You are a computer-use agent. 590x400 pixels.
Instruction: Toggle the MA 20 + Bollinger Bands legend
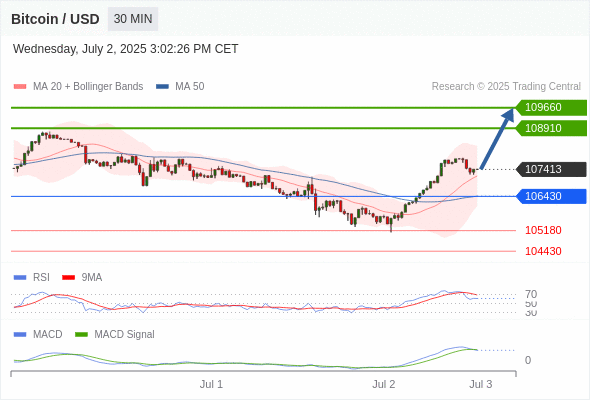[88, 87]
